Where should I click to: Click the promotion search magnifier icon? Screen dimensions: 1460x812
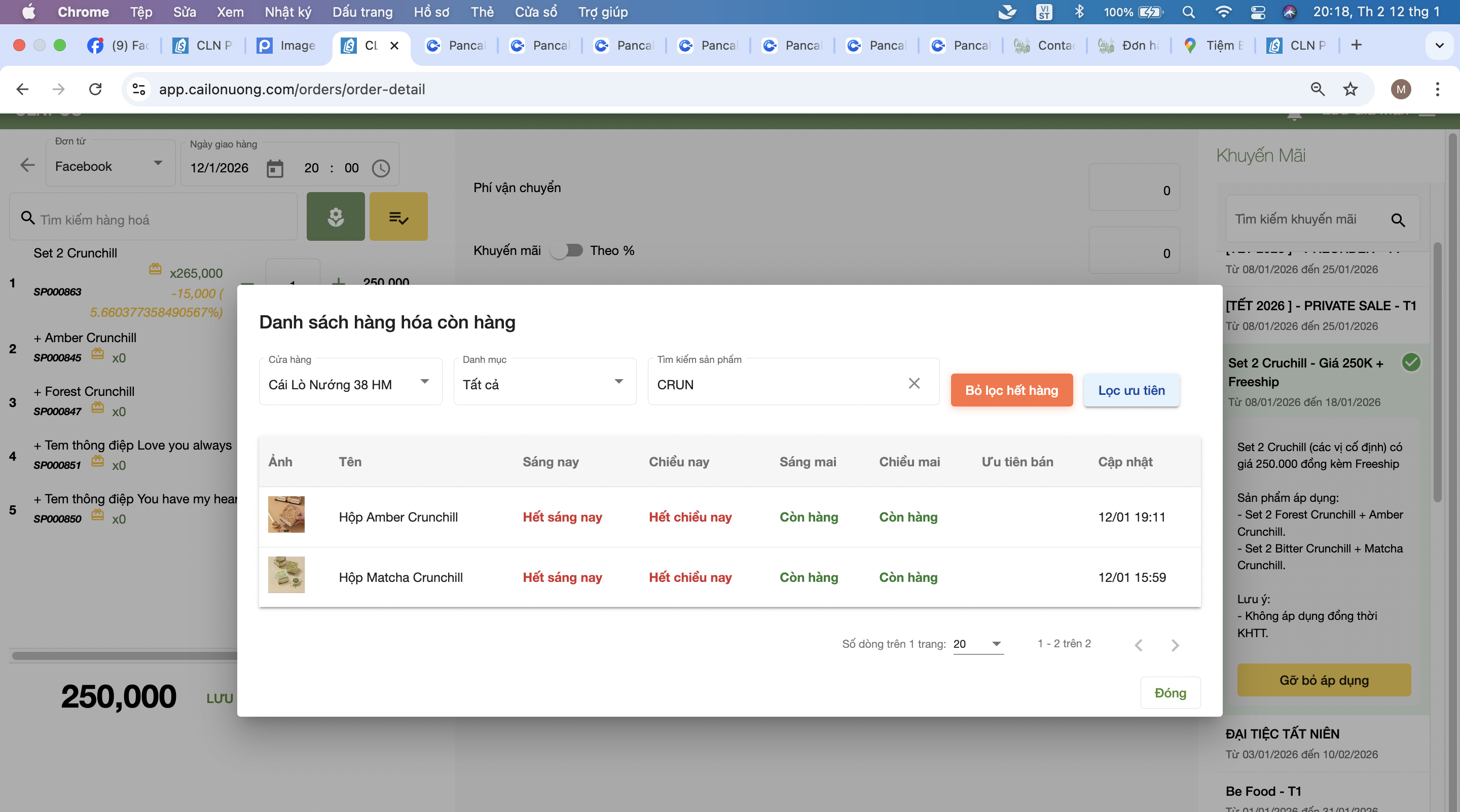tap(1398, 220)
